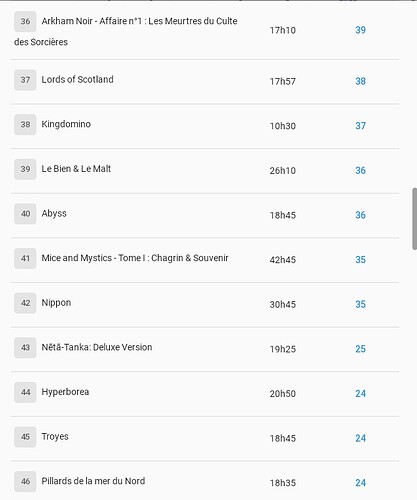Open the Troyes game entry

click(x=55, y=437)
